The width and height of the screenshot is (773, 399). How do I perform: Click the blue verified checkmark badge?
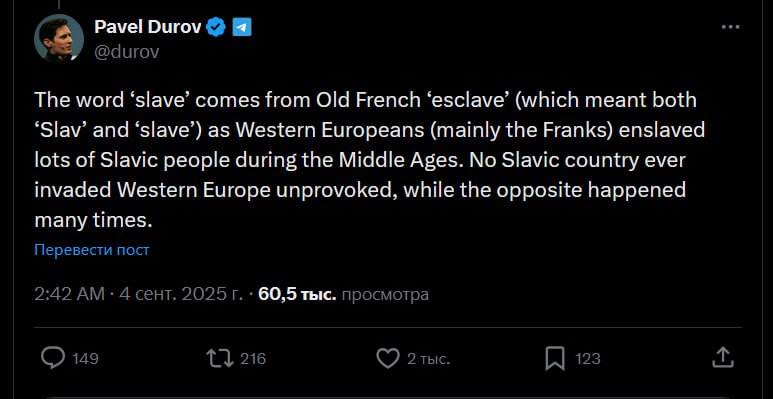[x=215, y=27]
